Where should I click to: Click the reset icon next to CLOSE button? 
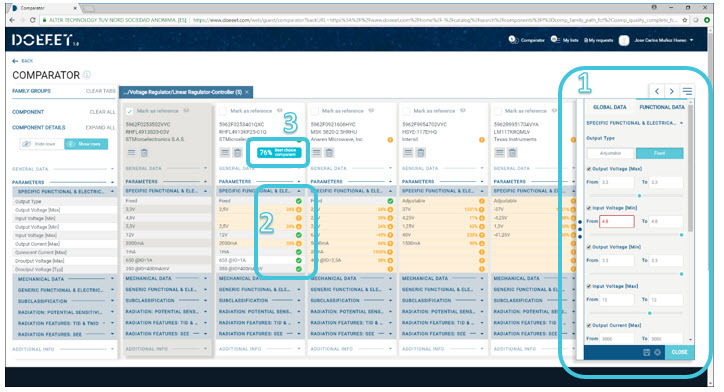(x=657, y=352)
